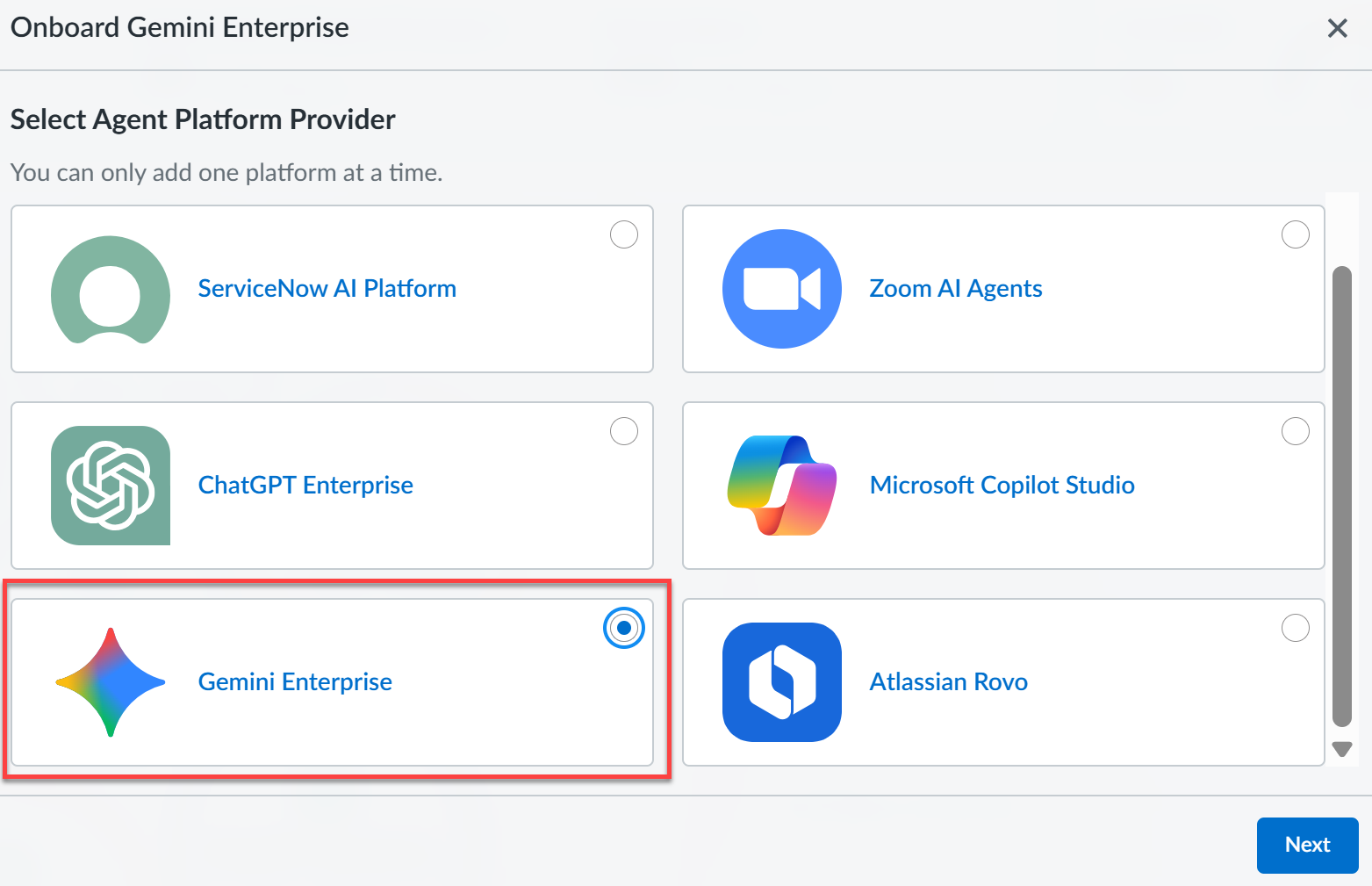Click the Atlassian Rovo logo icon
This screenshot has width=1372, height=886.
pyautogui.click(x=781, y=682)
